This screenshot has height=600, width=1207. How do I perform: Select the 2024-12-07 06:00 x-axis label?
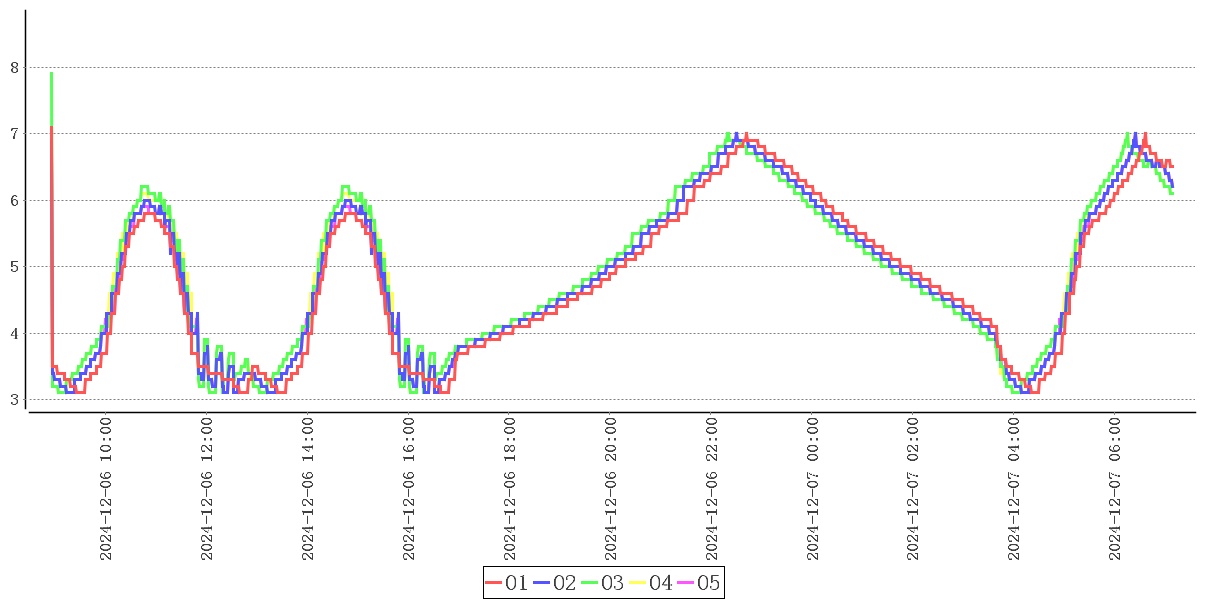click(x=1115, y=490)
